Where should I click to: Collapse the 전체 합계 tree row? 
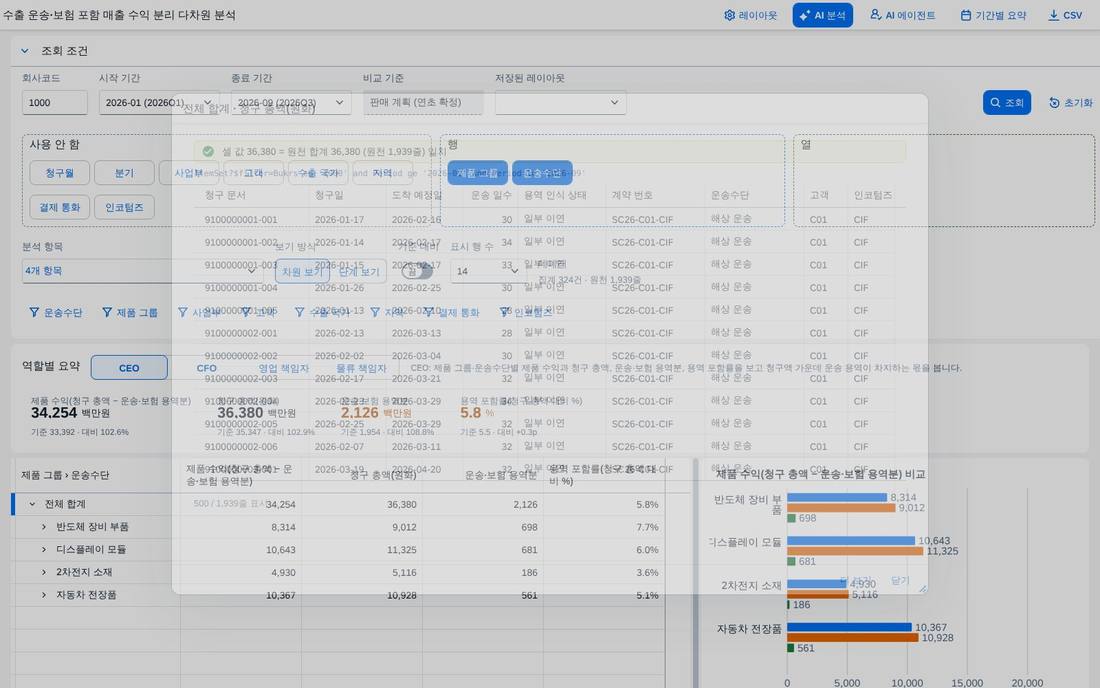point(32,504)
